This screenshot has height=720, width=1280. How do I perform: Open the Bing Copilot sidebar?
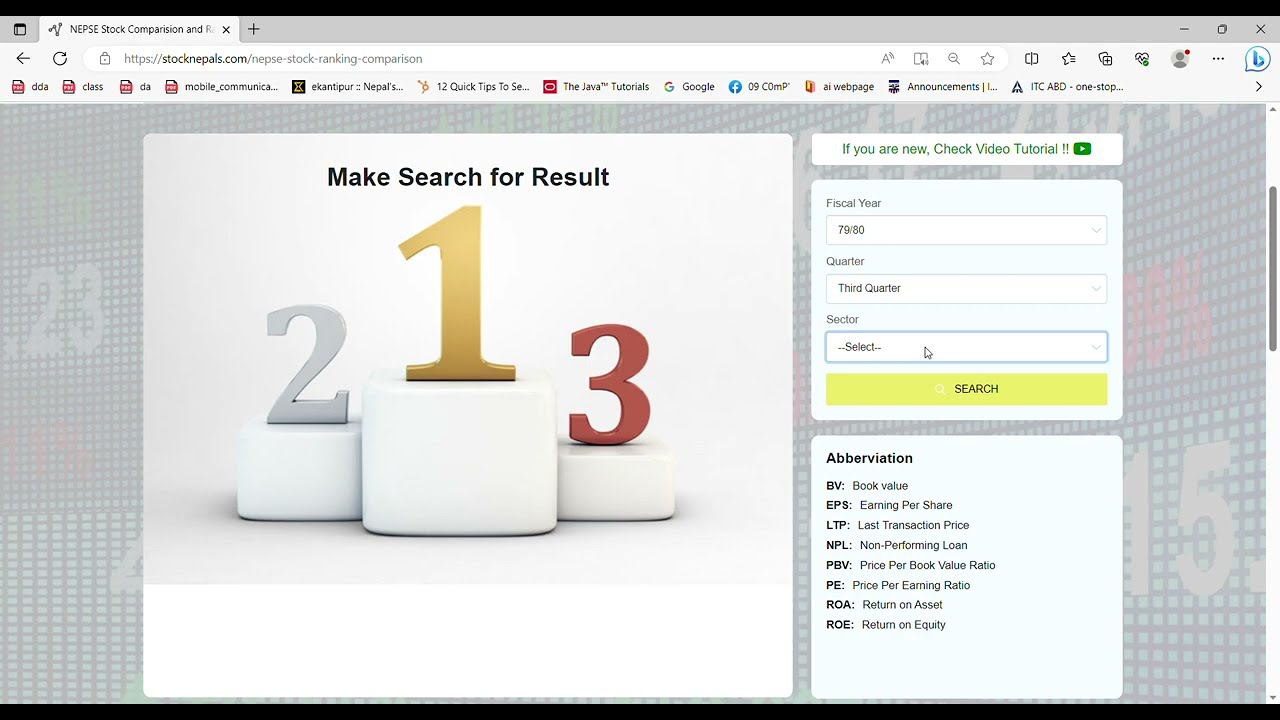tap(1257, 60)
